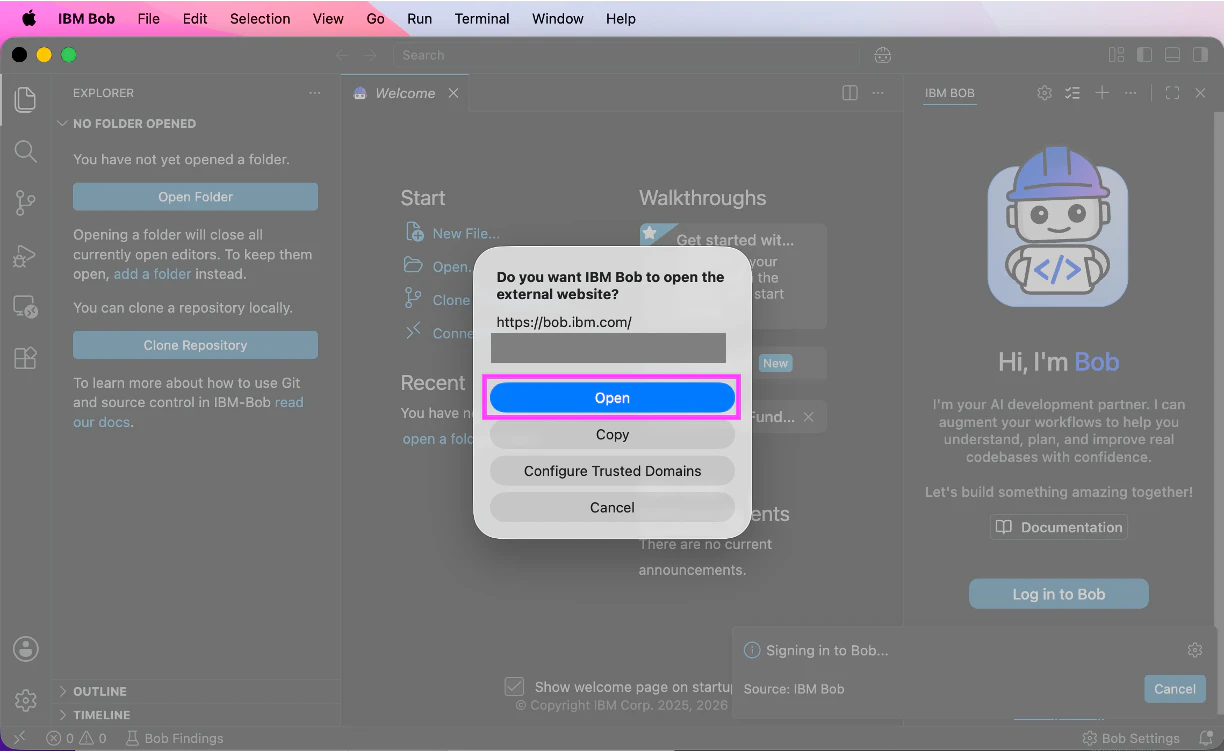Toggle Primary Side Bar layout icon
Screen dimensions: 1224x752
[1145, 55]
